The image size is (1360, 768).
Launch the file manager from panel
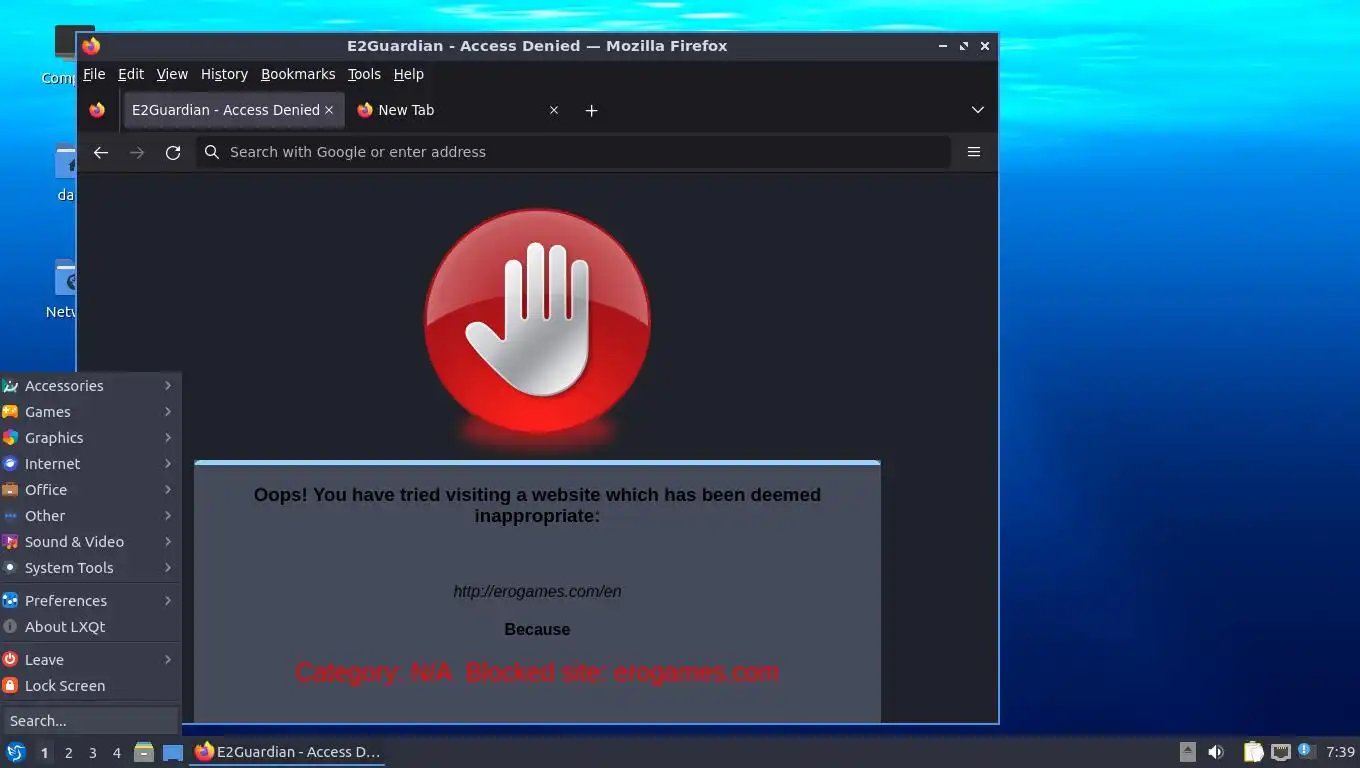pos(144,752)
